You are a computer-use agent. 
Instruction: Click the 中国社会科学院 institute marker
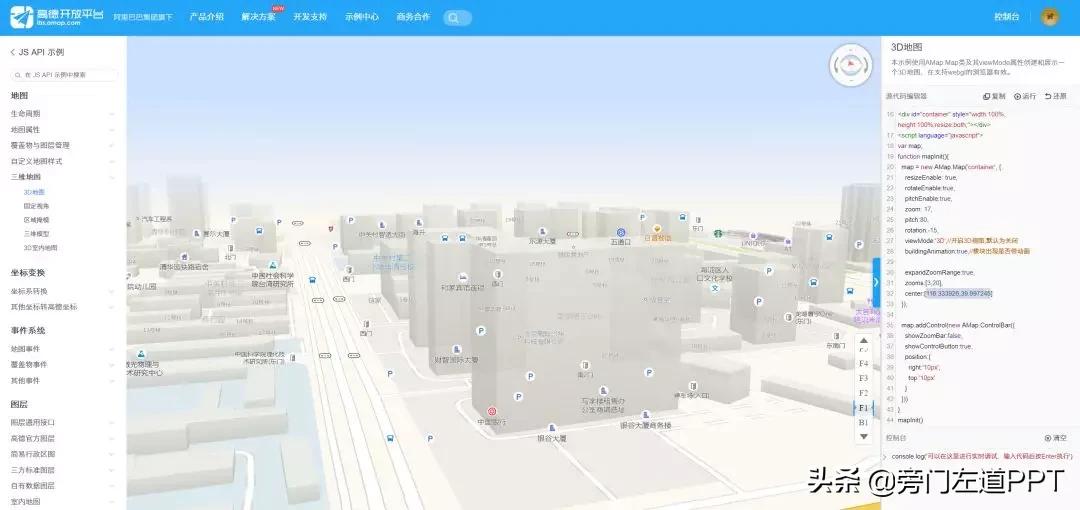point(273,264)
